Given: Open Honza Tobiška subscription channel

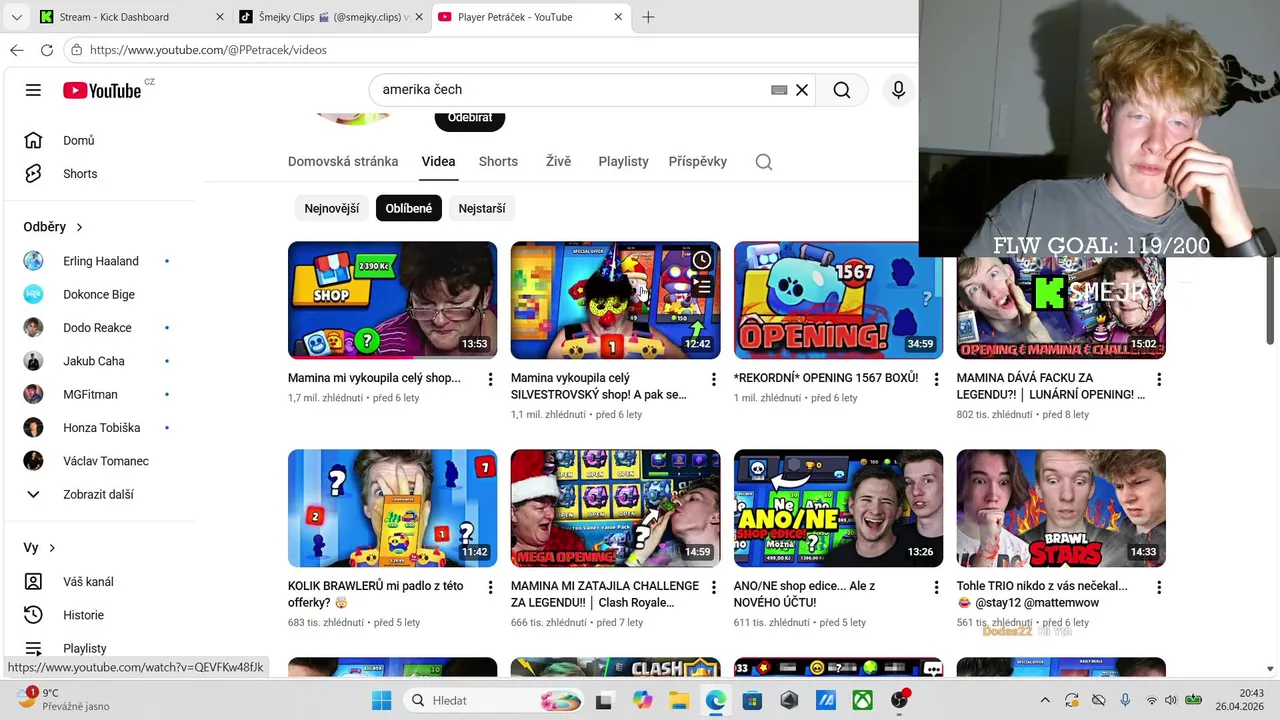Looking at the screenshot, I should click(100, 428).
